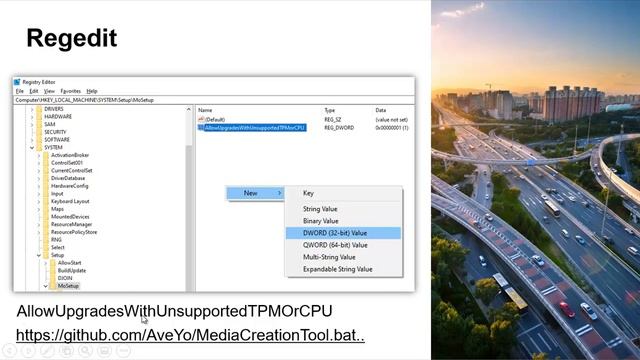The image size is (640, 360).
Task: Click the folder icon next to BuildUpdate
Action: (53, 271)
